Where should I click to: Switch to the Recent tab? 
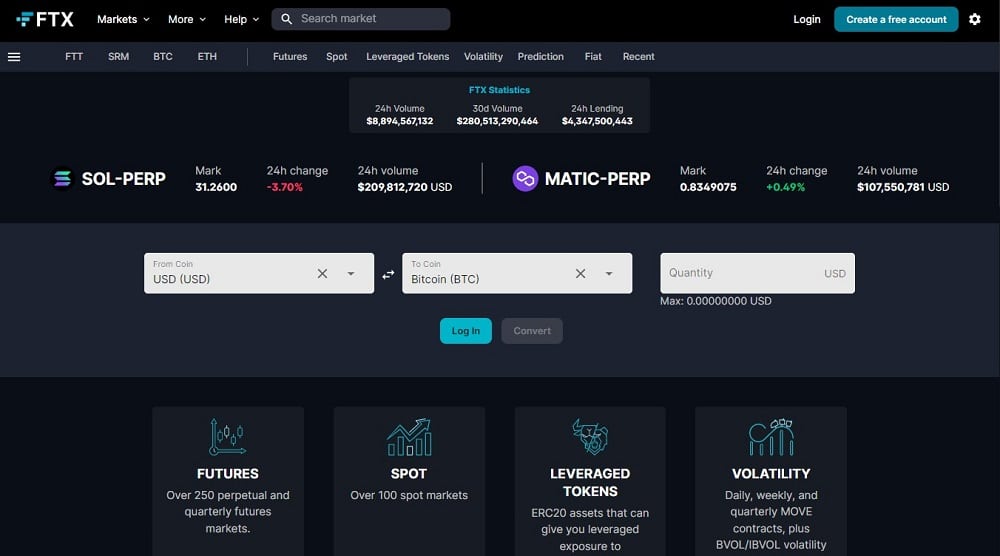click(x=638, y=57)
